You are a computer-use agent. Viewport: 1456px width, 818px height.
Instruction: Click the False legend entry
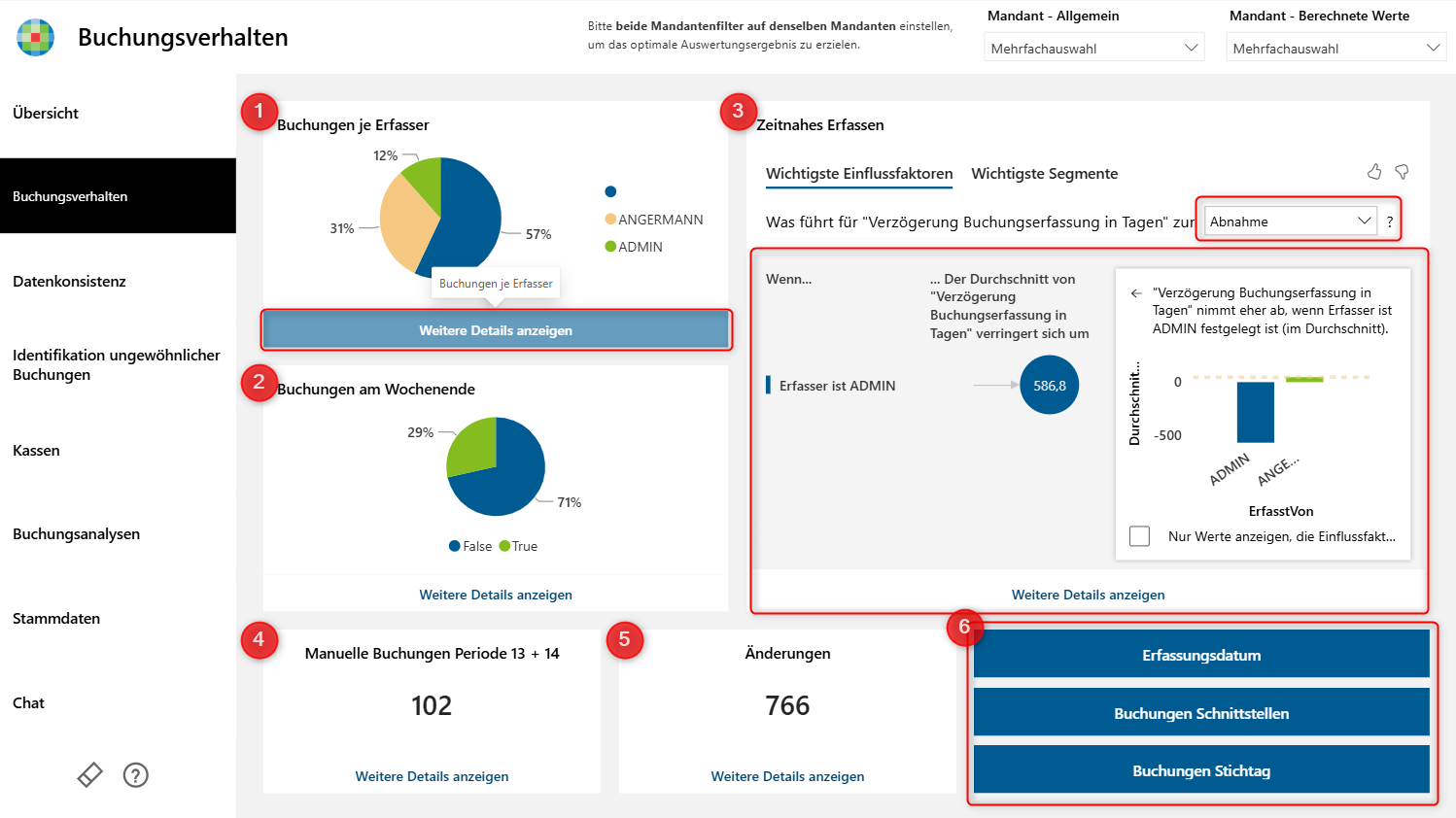(470, 546)
